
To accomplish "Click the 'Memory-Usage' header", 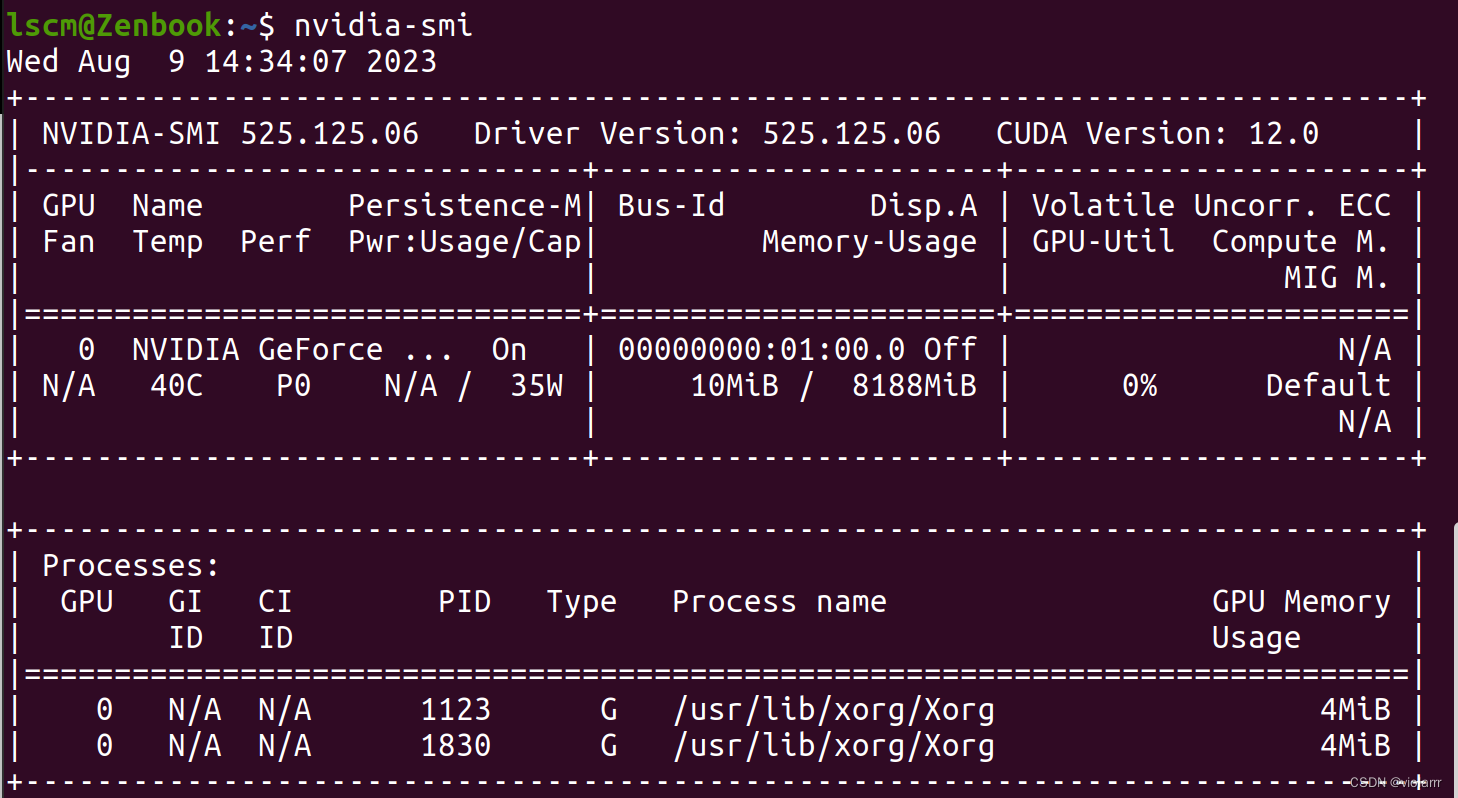I will coord(869,242).
